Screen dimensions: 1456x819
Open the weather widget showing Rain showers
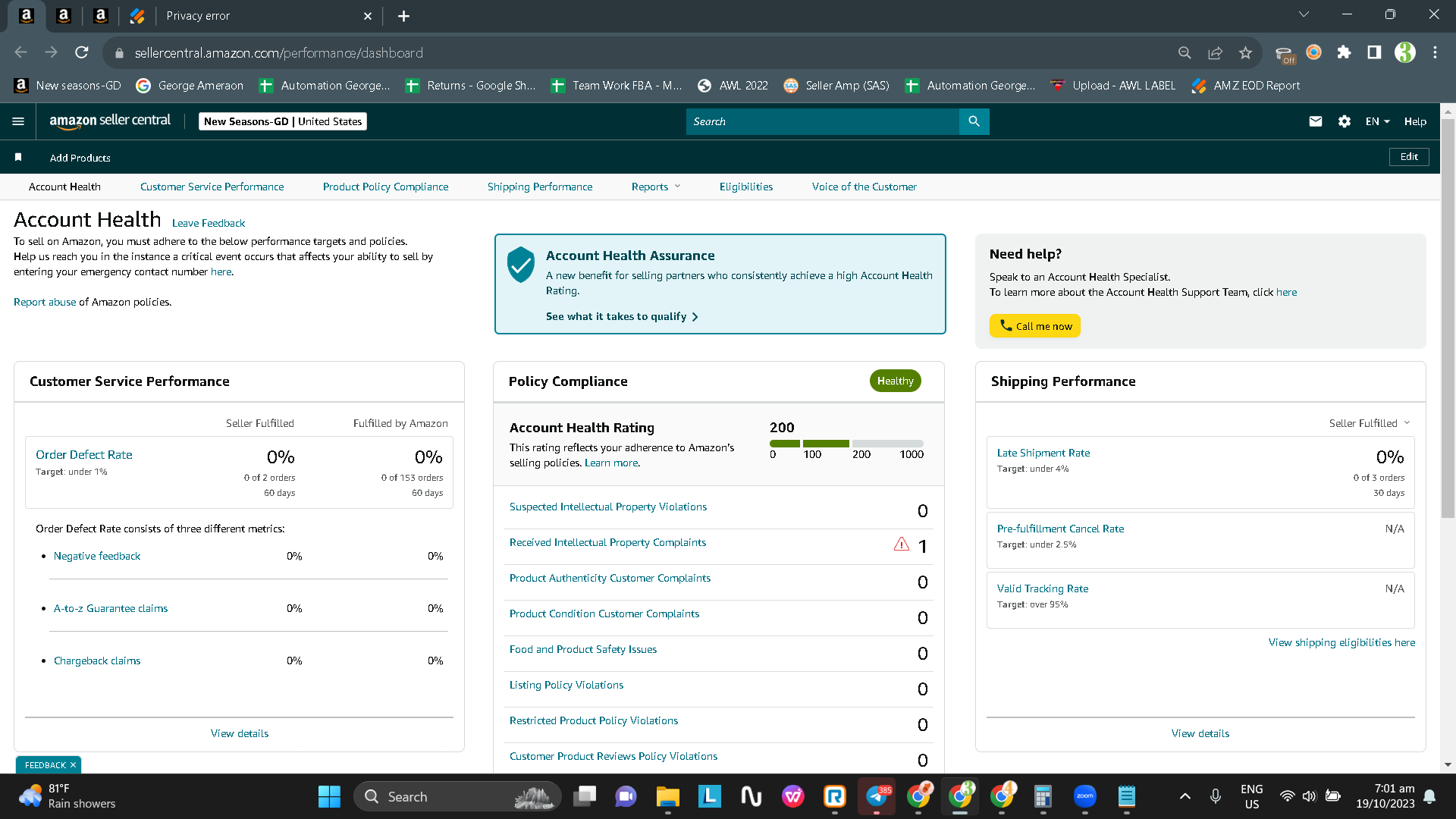click(x=68, y=796)
